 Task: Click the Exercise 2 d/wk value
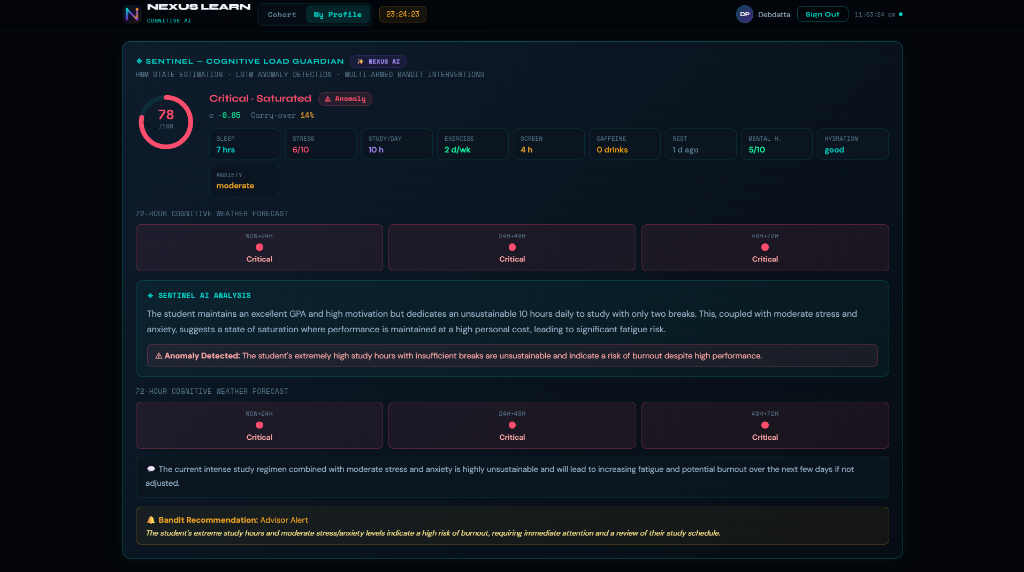tap(457, 150)
